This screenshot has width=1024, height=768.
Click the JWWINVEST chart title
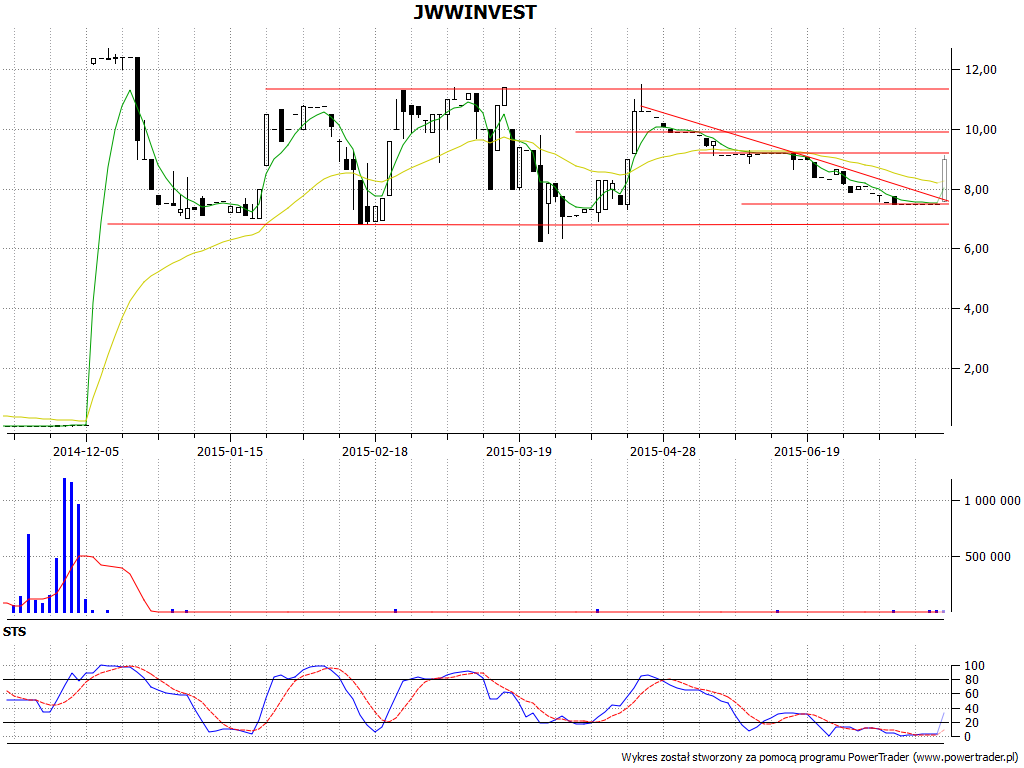click(474, 13)
